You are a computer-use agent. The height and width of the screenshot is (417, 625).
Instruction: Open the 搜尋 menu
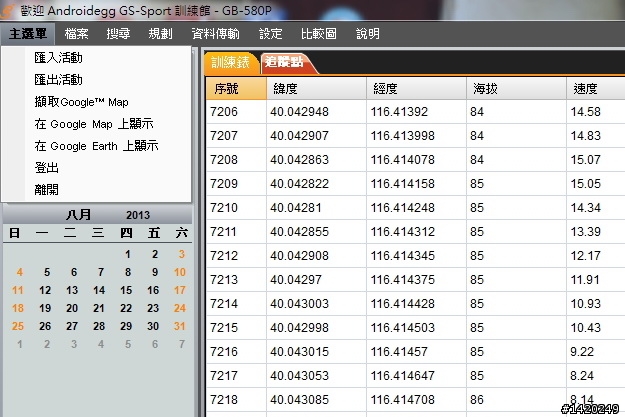118,33
